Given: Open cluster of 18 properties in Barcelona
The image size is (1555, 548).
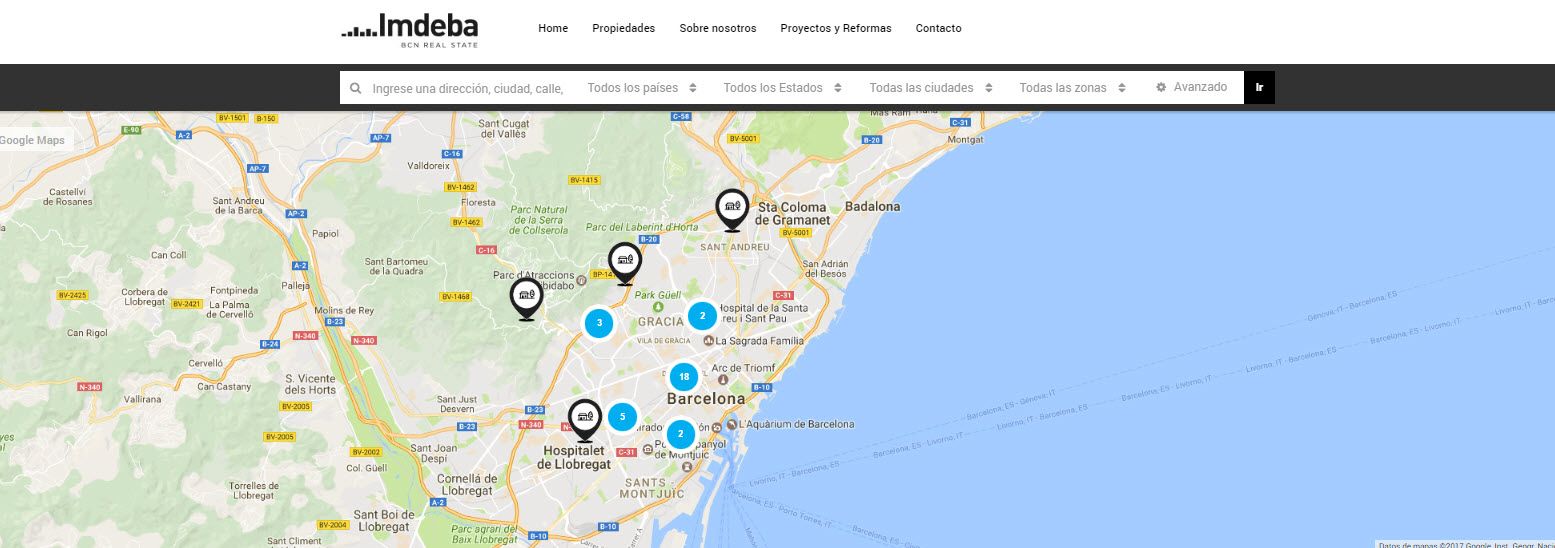Looking at the screenshot, I should 683,377.
